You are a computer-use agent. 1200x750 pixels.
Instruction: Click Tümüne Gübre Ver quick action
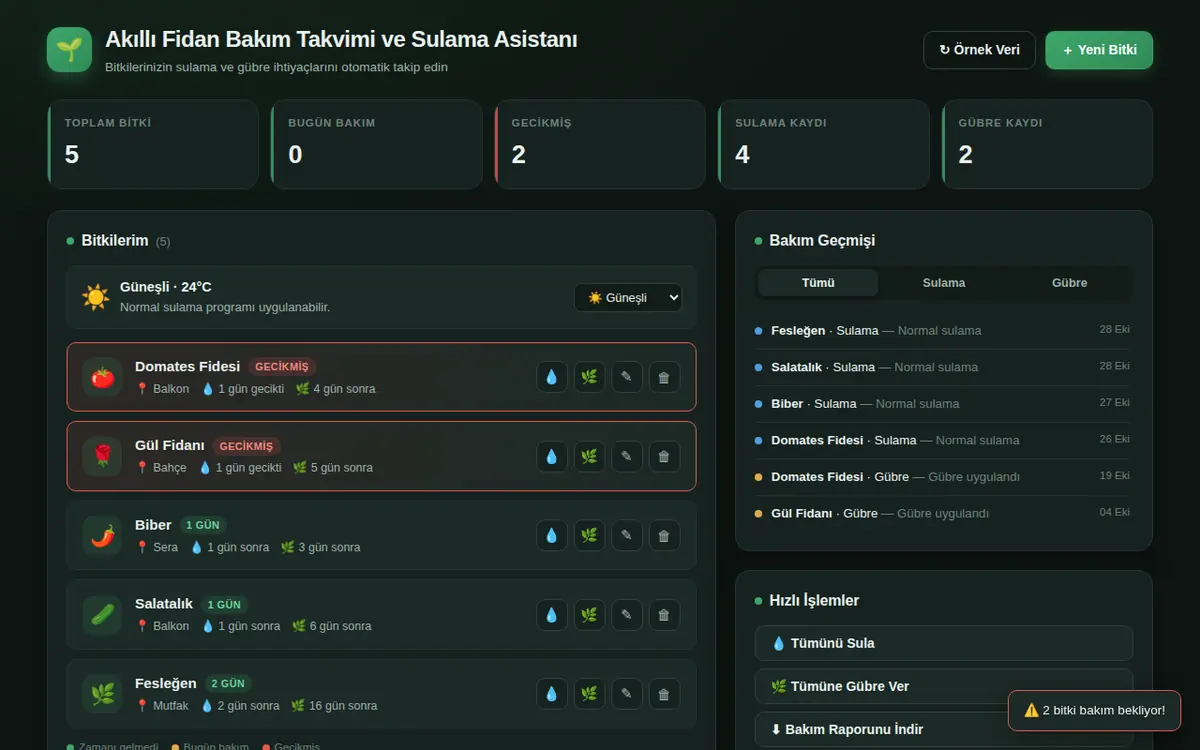(x=944, y=686)
